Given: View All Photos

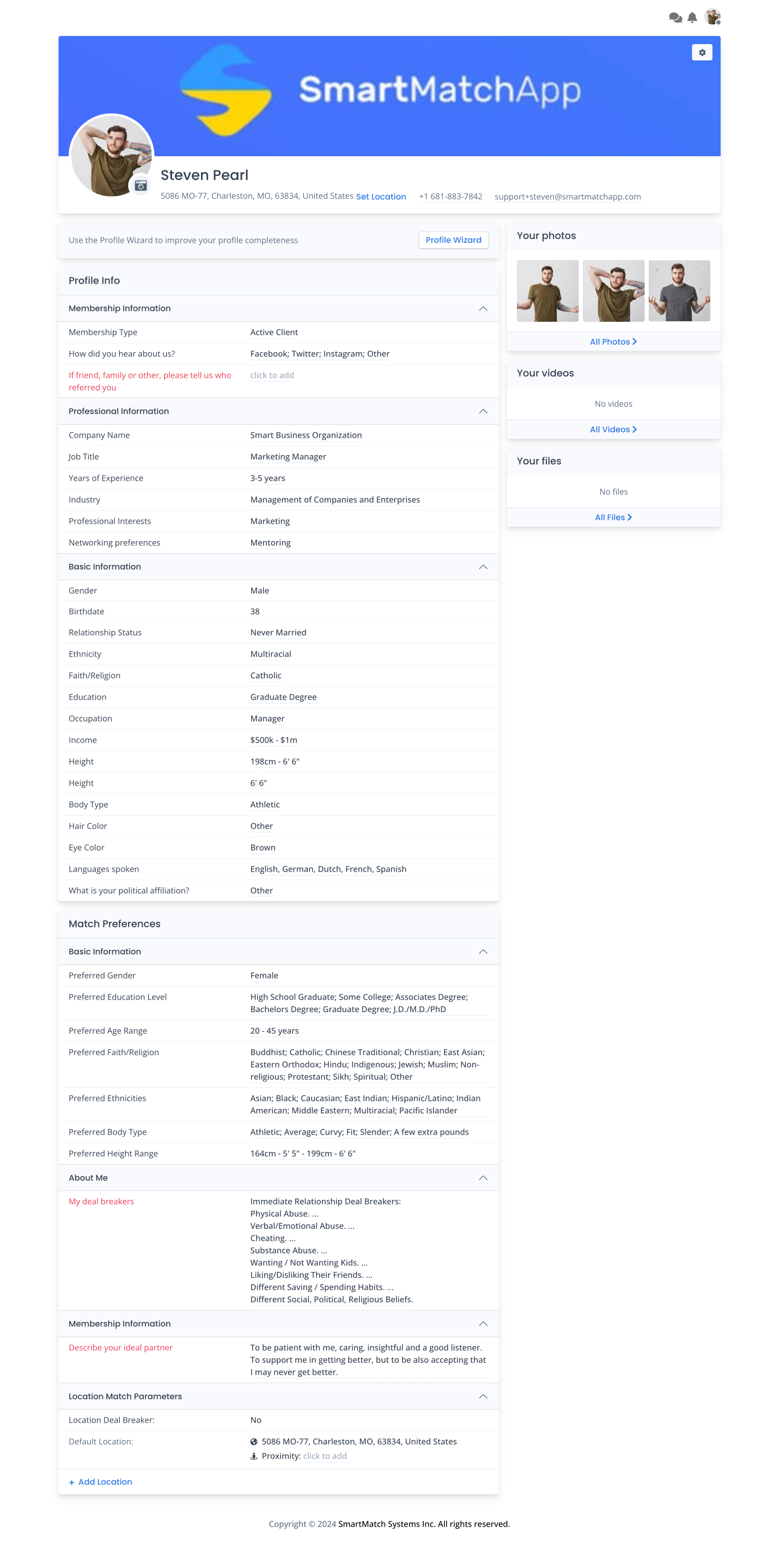Looking at the screenshot, I should point(613,342).
